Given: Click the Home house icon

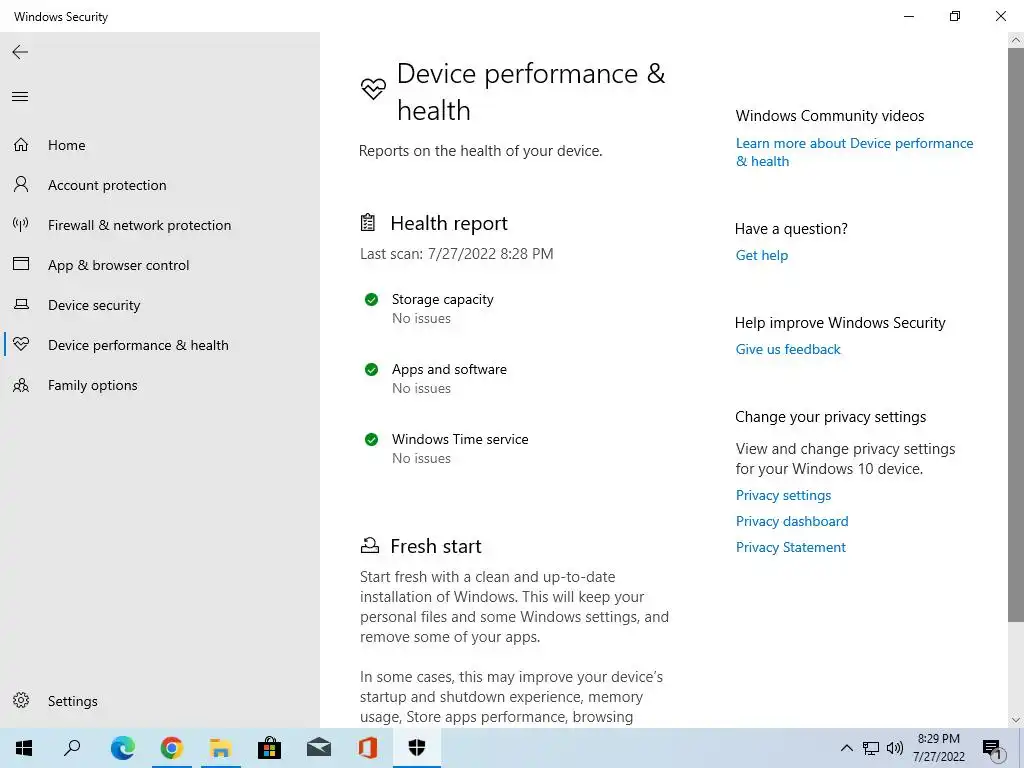Looking at the screenshot, I should pos(21,144).
